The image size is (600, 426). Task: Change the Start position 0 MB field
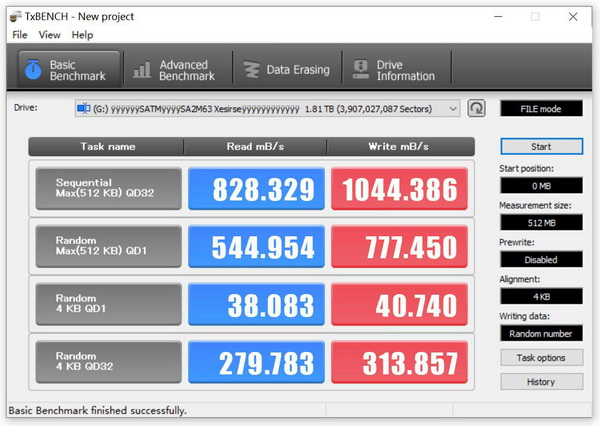pyautogui.click(x=541, y=186)
